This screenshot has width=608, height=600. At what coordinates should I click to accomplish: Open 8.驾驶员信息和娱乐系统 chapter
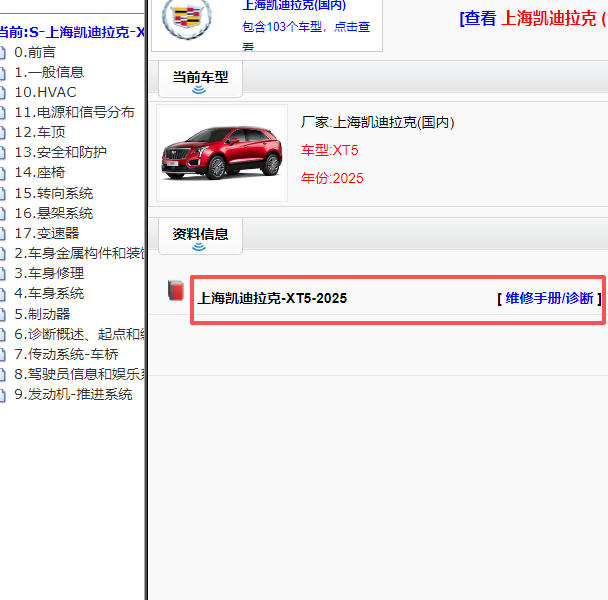click(x=79, y=374)
